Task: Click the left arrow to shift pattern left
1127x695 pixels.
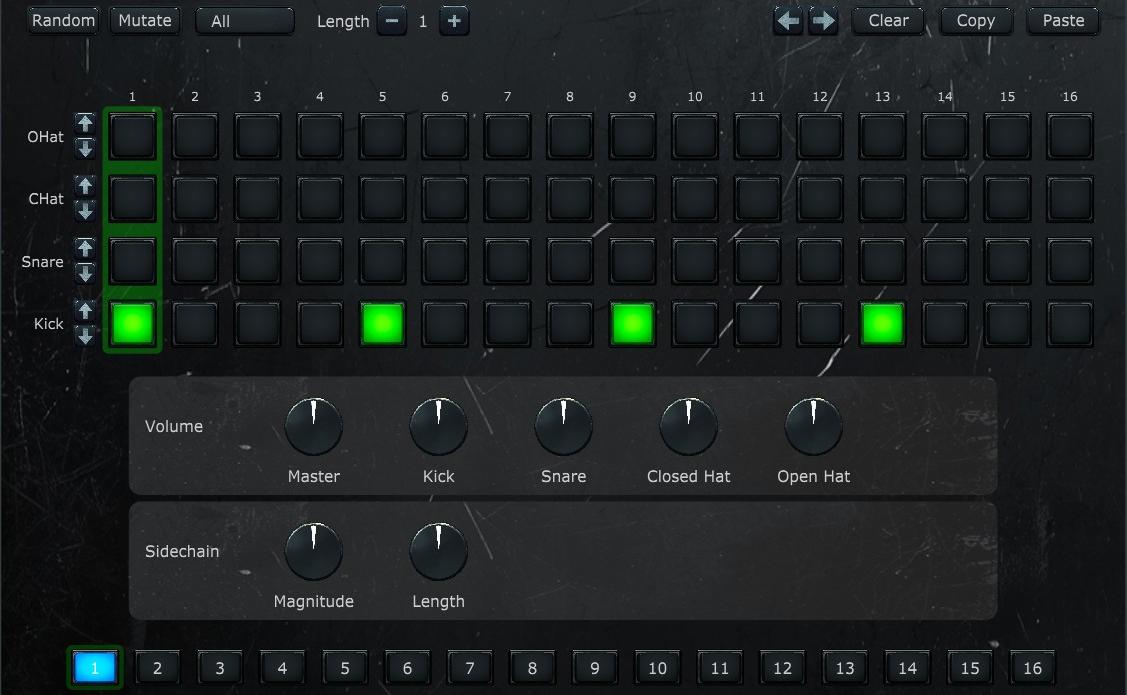Action: pos(788,20)
